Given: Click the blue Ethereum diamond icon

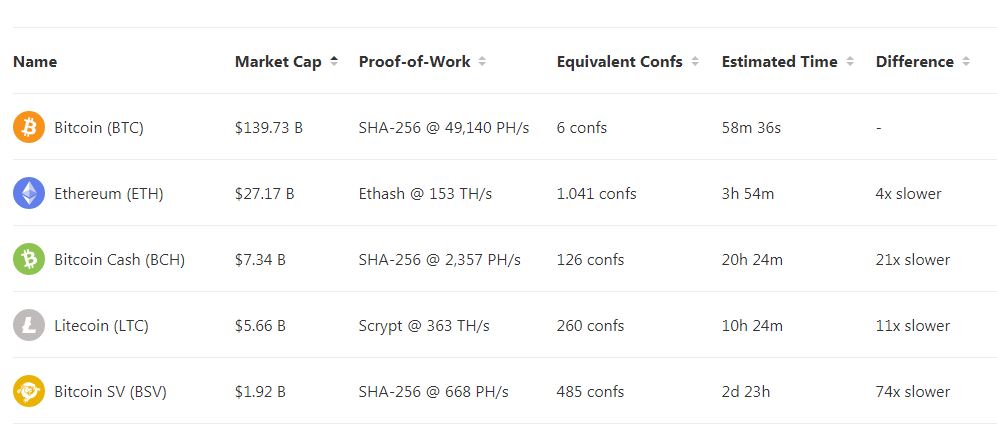Looking at the screenshot, I should (29, 193).
